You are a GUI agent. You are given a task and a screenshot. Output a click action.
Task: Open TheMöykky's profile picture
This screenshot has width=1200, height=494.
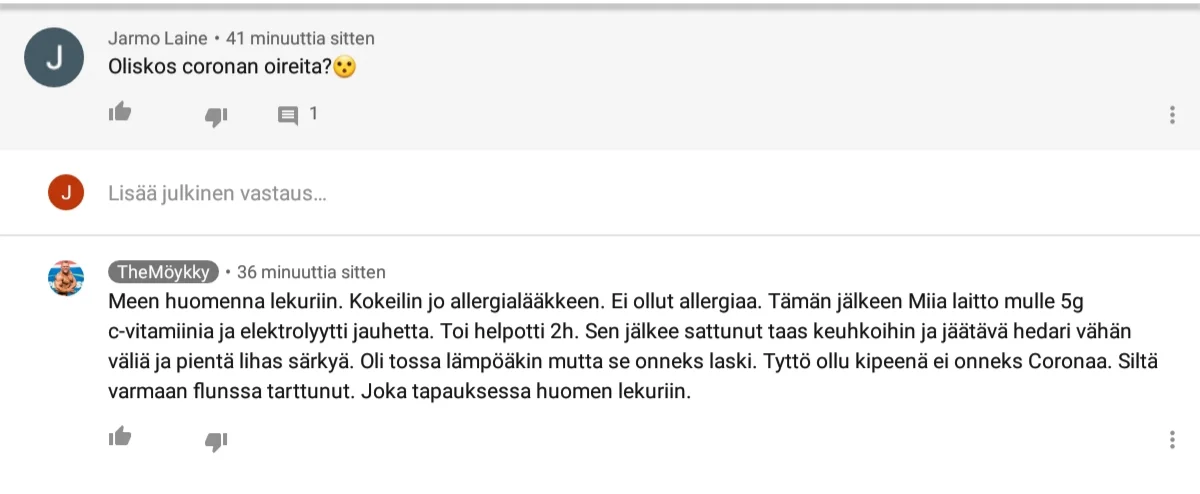coord(66,278)
